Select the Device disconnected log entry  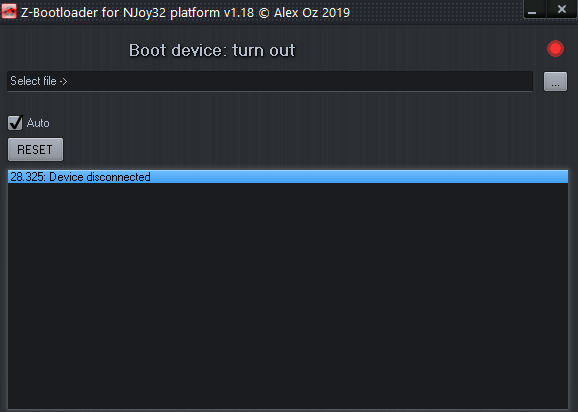tap(288, 177)
